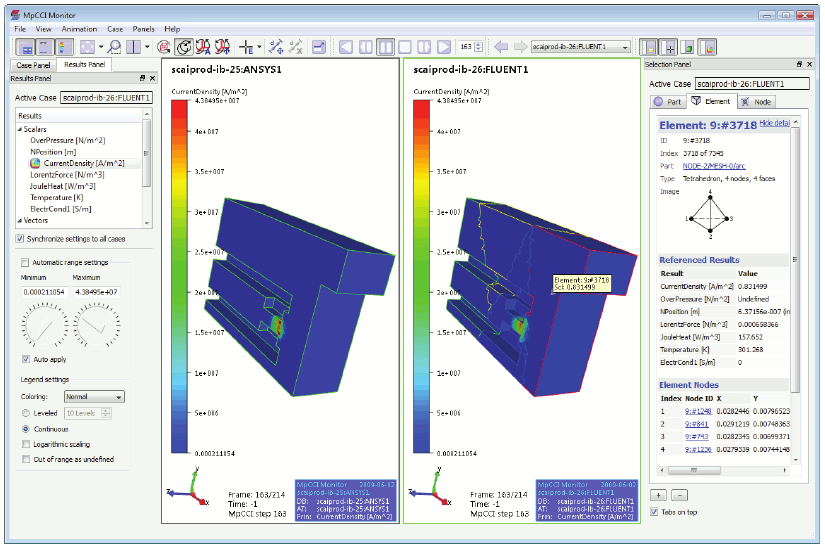The image size is (825, 548).
Task: Click the 10 Levels stepper arrows
Action: (x=106, y=413)
